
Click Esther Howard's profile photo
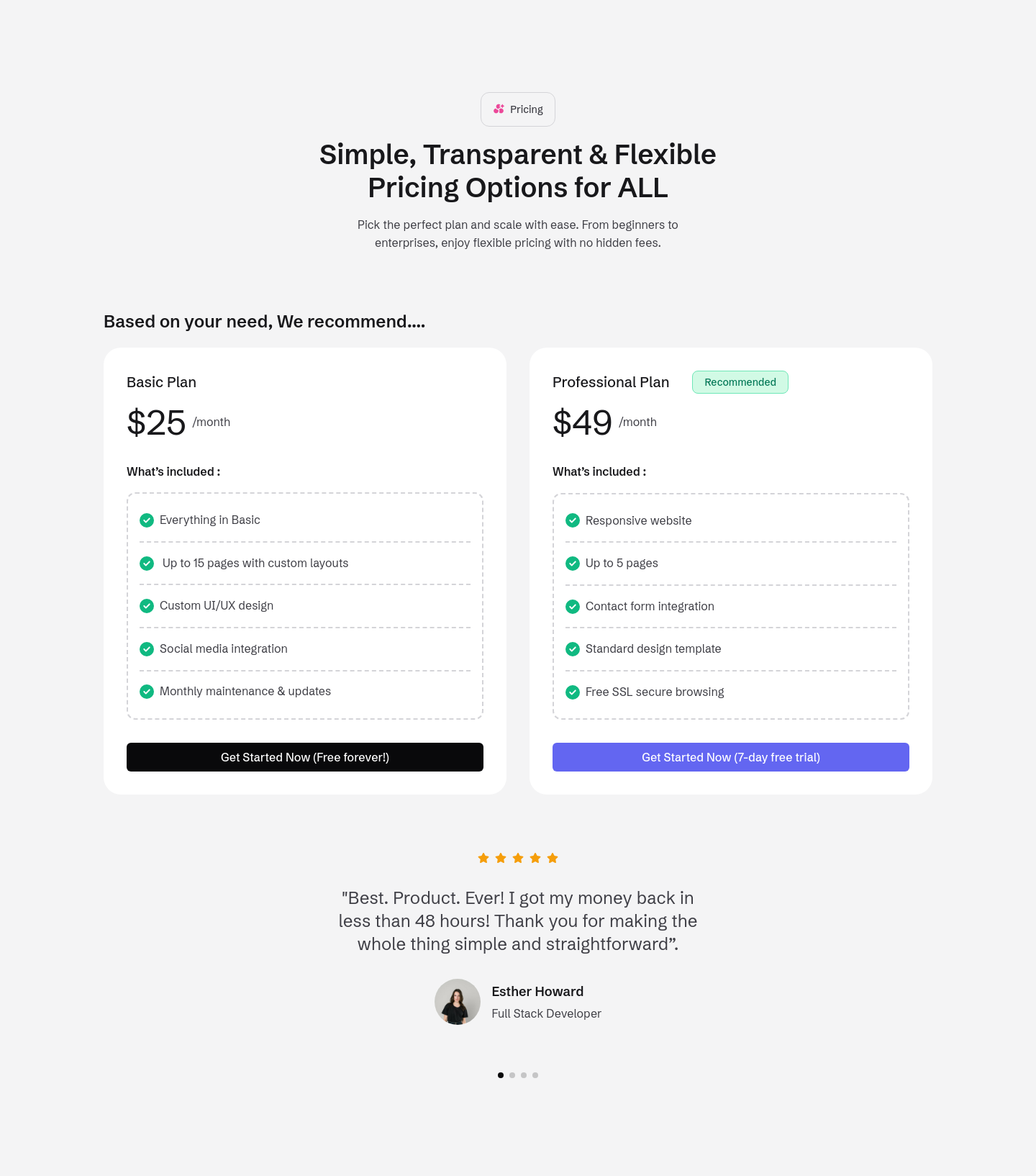458,1001
